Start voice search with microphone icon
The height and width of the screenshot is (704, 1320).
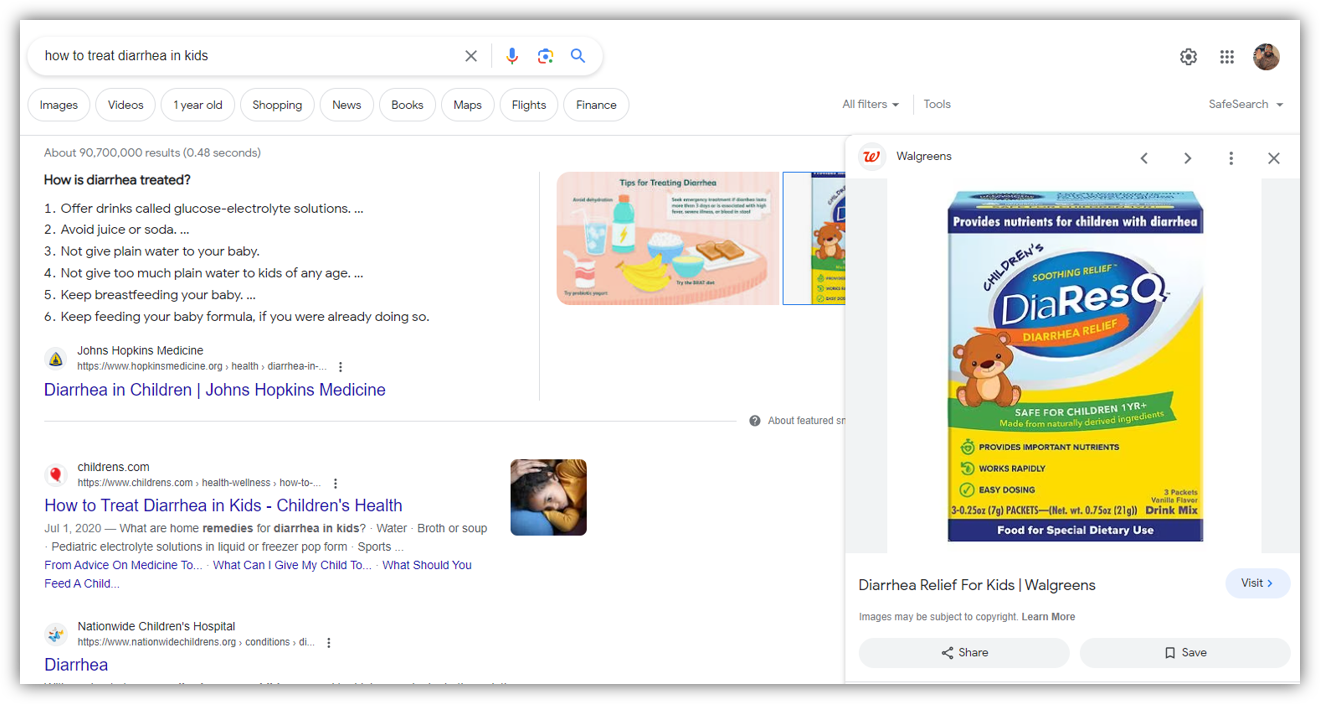(512, 56)
